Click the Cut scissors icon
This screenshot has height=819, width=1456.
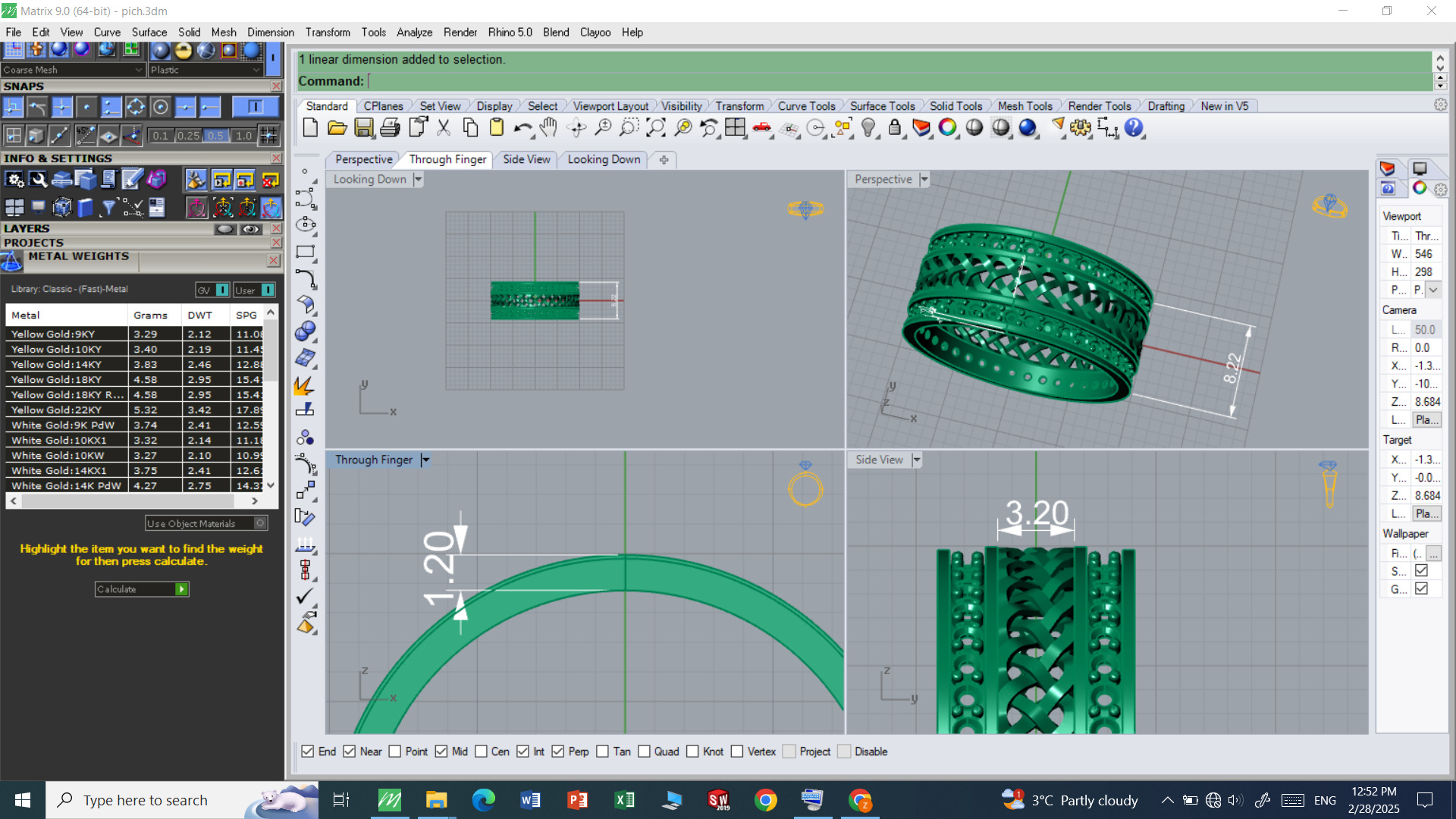pyautogui.click(x=444, y=127)
